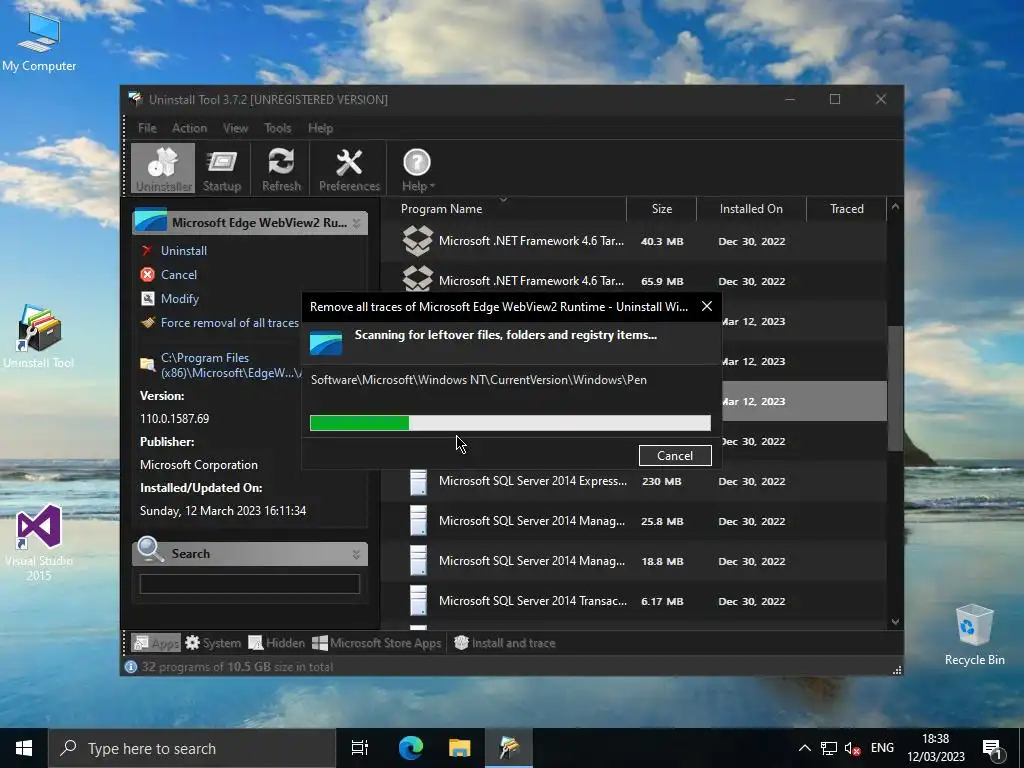Viewport: 1024px width, 768px height.
Task: Open File Explorer from the taskbar
Action: pyautogui.click(x=460, y=748)
